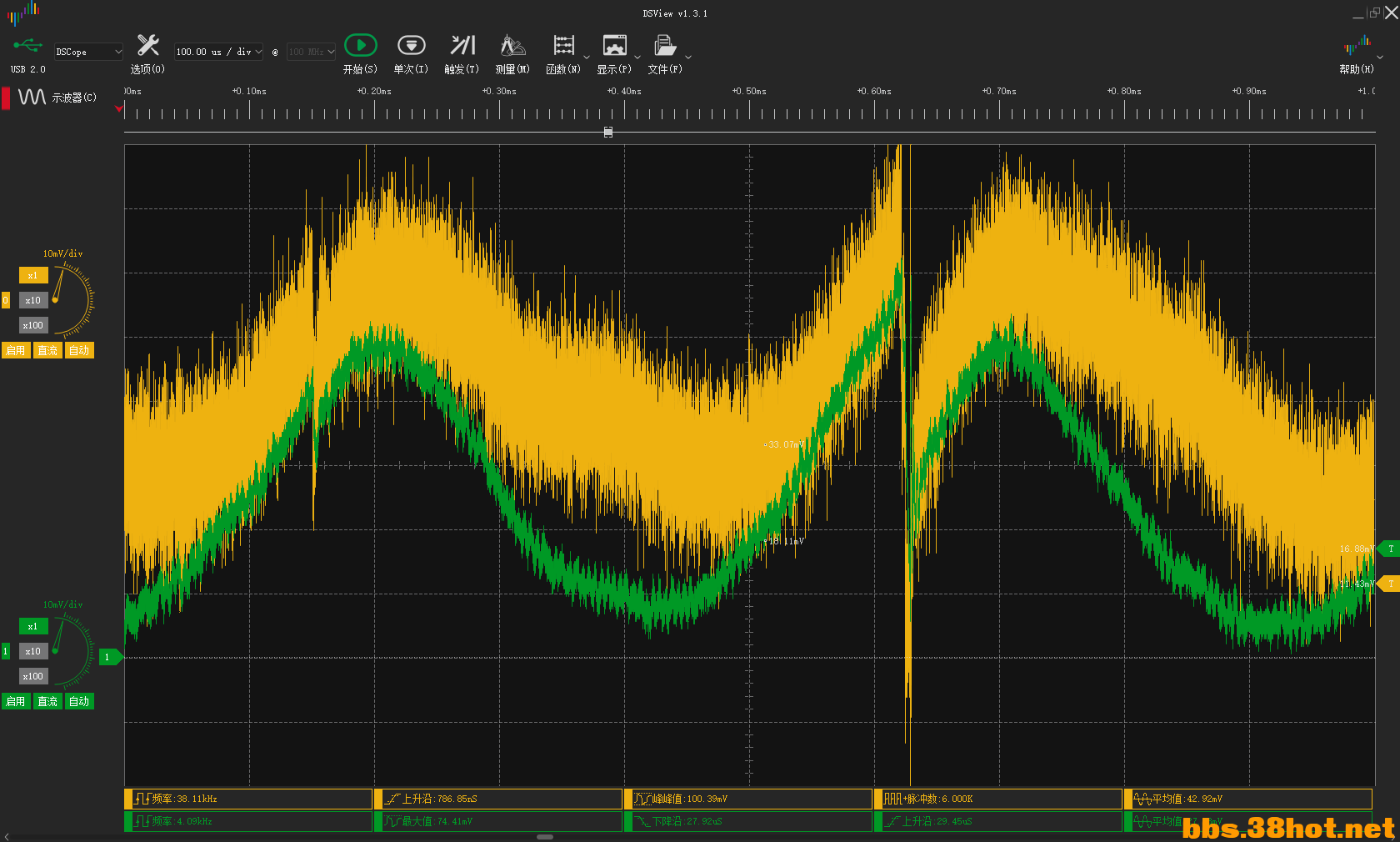Viewport: 1400px width, 842px height.
Task: Click the DSView logo at top-left
Action: [23, 12]
